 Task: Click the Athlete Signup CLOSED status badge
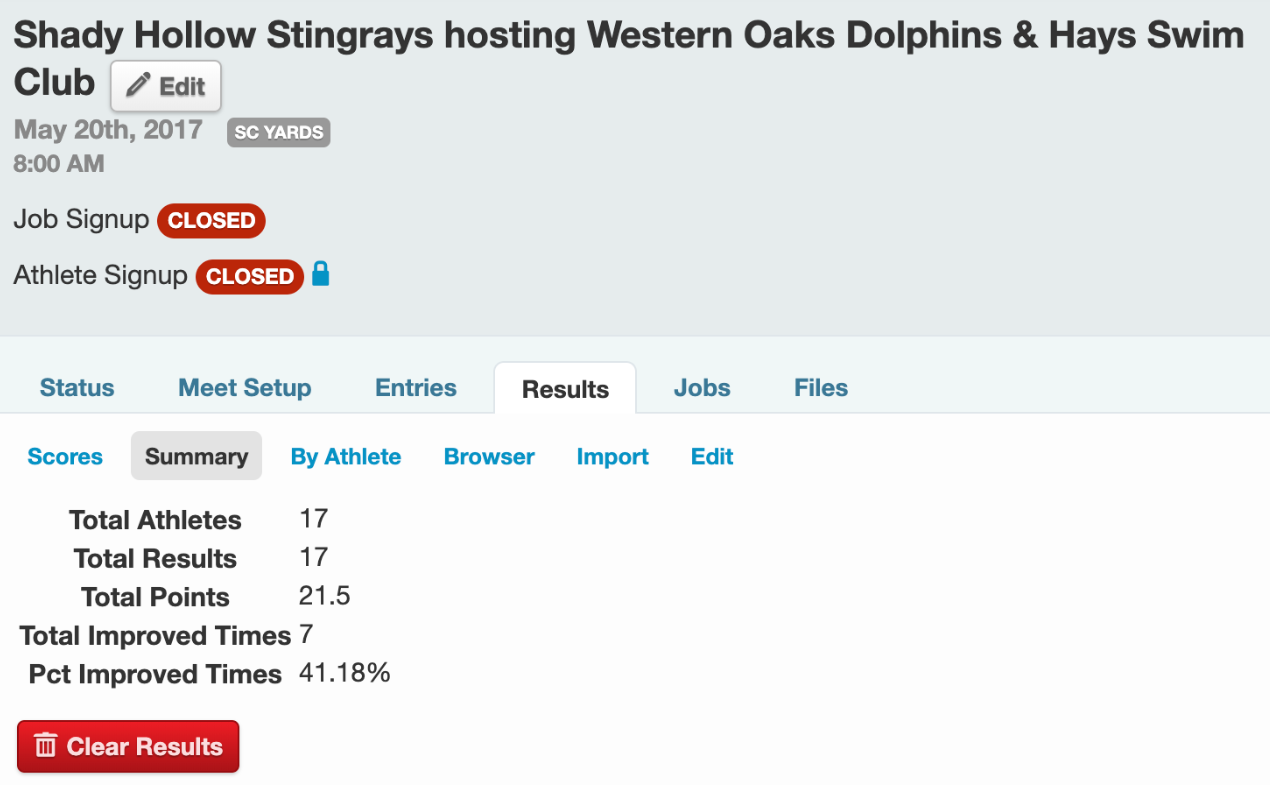(249, 276)
